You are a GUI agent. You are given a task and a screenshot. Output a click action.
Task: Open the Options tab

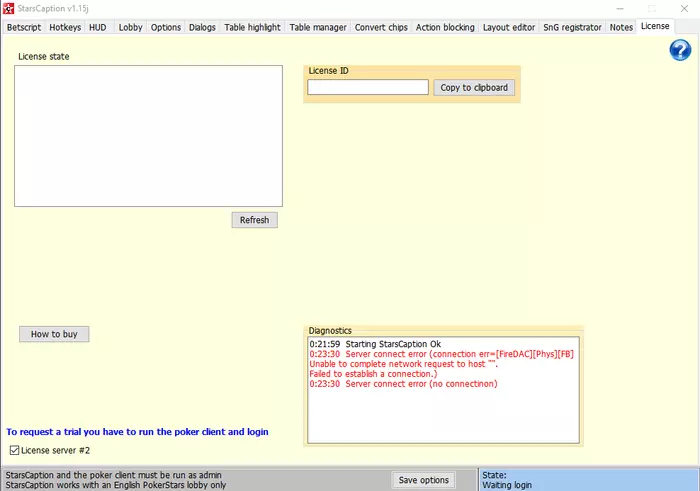[166, 27]
